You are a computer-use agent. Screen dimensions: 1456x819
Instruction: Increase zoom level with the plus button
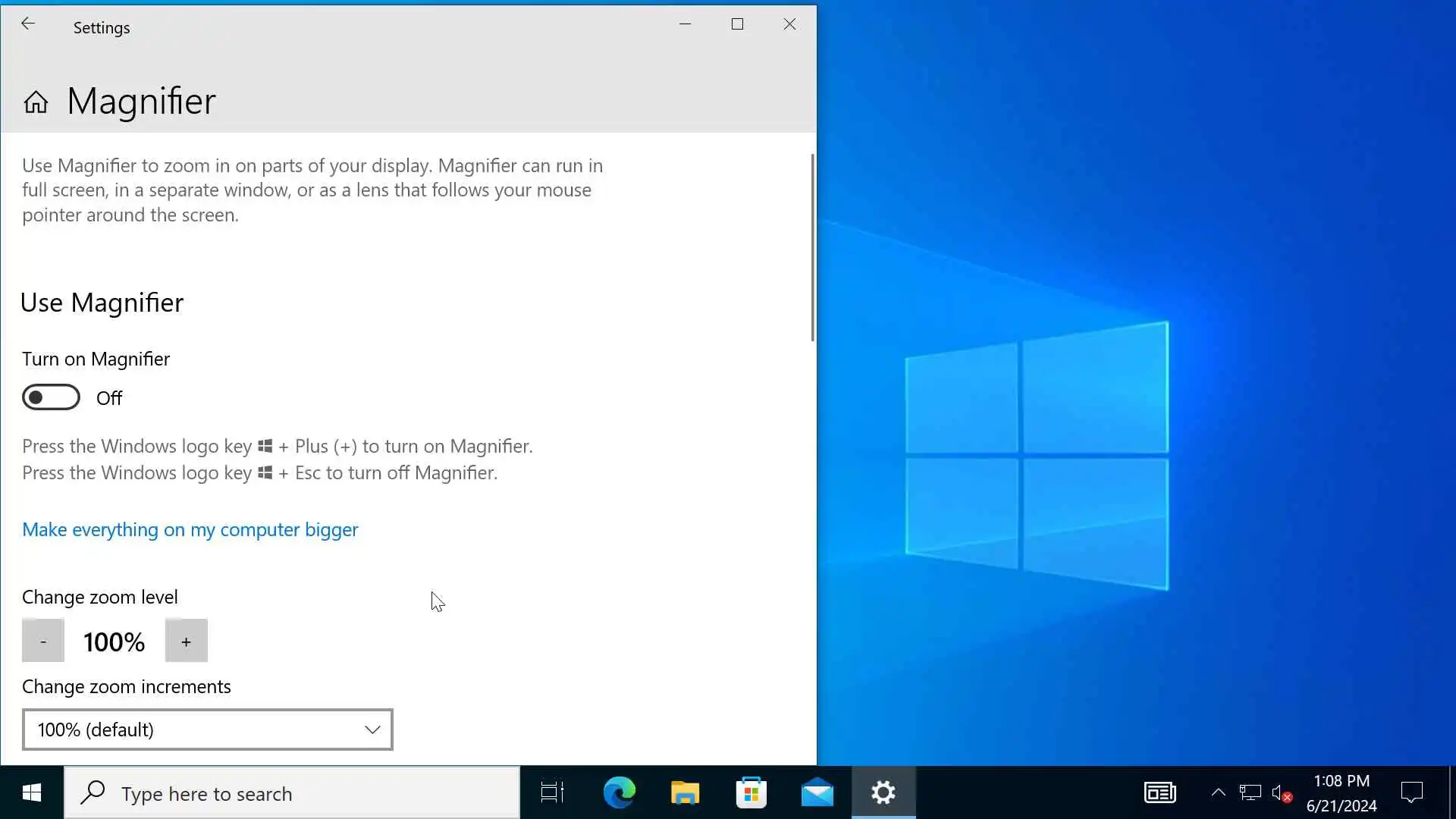[186, 642]
